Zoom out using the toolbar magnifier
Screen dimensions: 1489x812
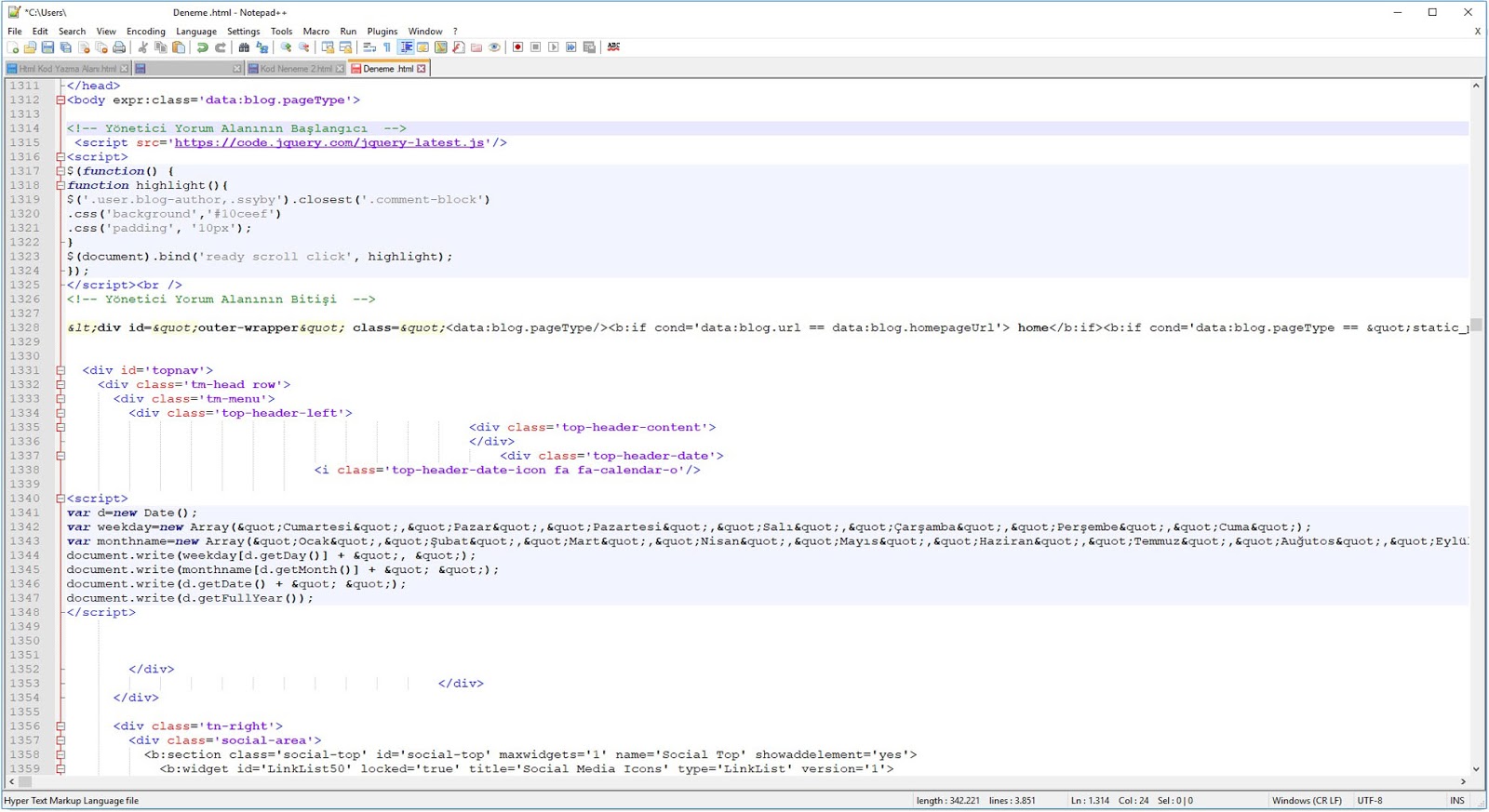pos(303,47)
